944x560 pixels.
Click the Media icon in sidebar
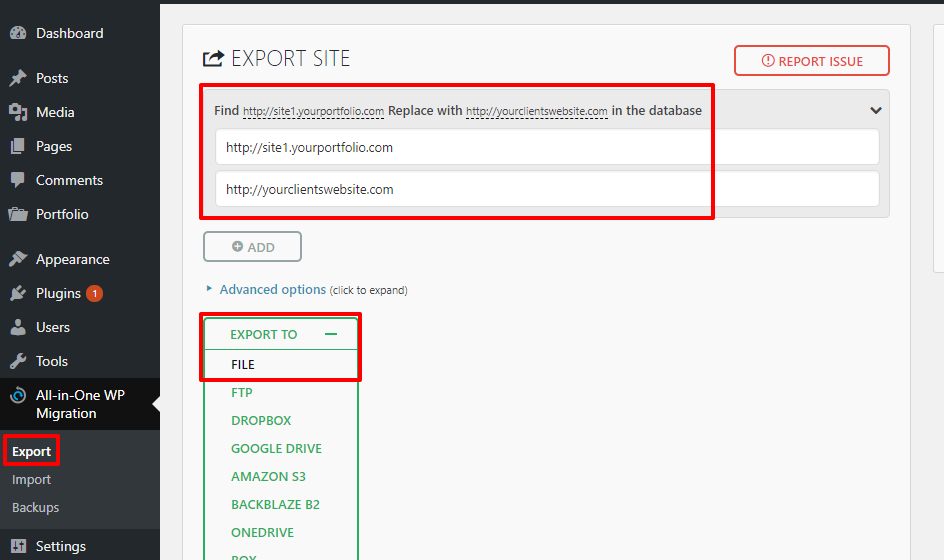(x=18, y=112)
